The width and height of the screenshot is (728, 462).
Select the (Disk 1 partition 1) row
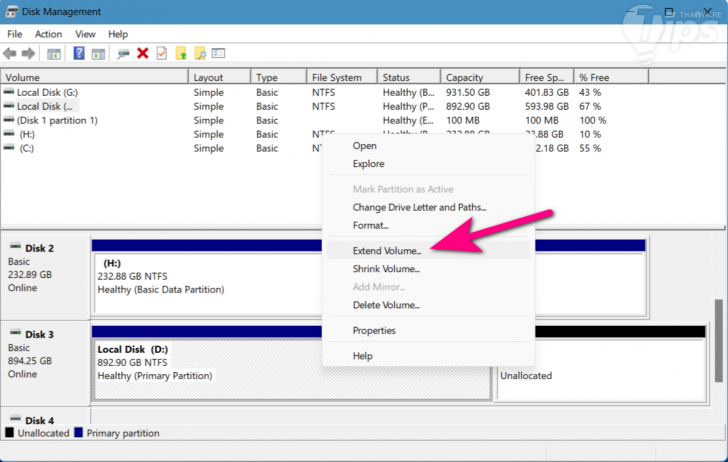click(57, 120)
